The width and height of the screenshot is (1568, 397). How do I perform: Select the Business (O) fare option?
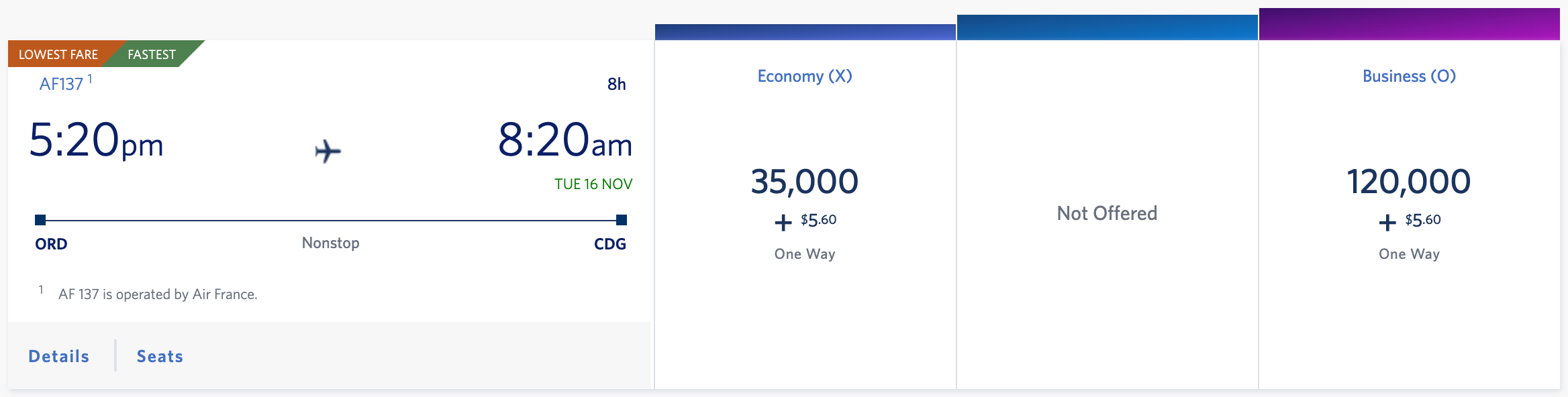tap(1408, 201)
